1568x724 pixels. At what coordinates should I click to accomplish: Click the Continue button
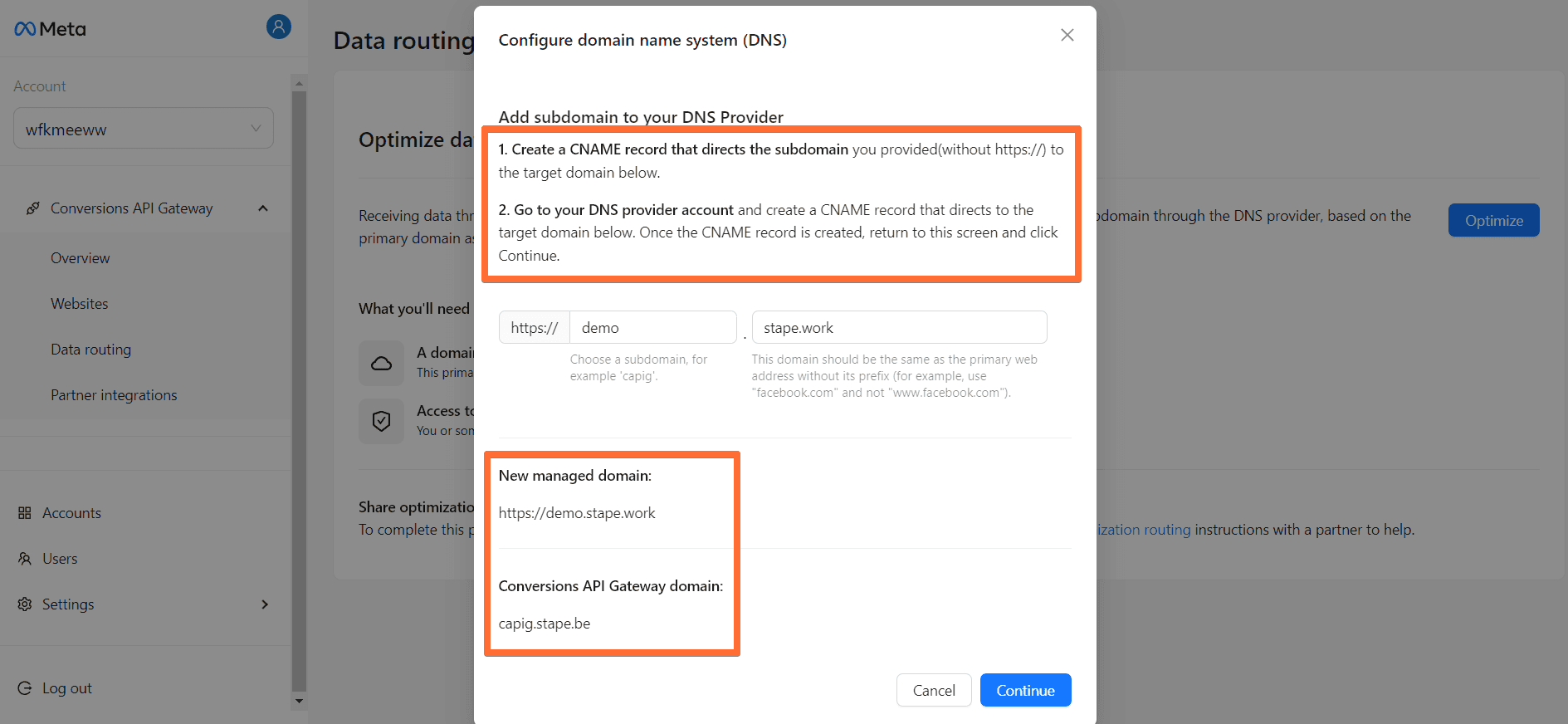click(1026, 690)
